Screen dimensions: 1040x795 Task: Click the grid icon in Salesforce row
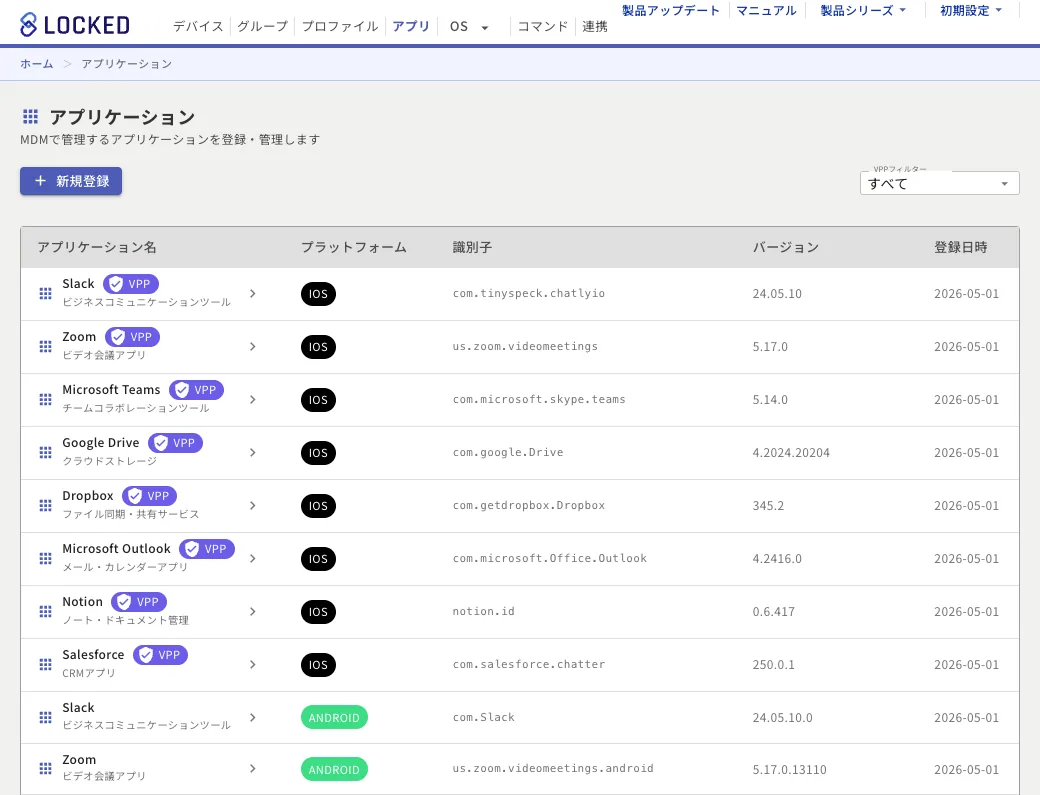(45, 664)
